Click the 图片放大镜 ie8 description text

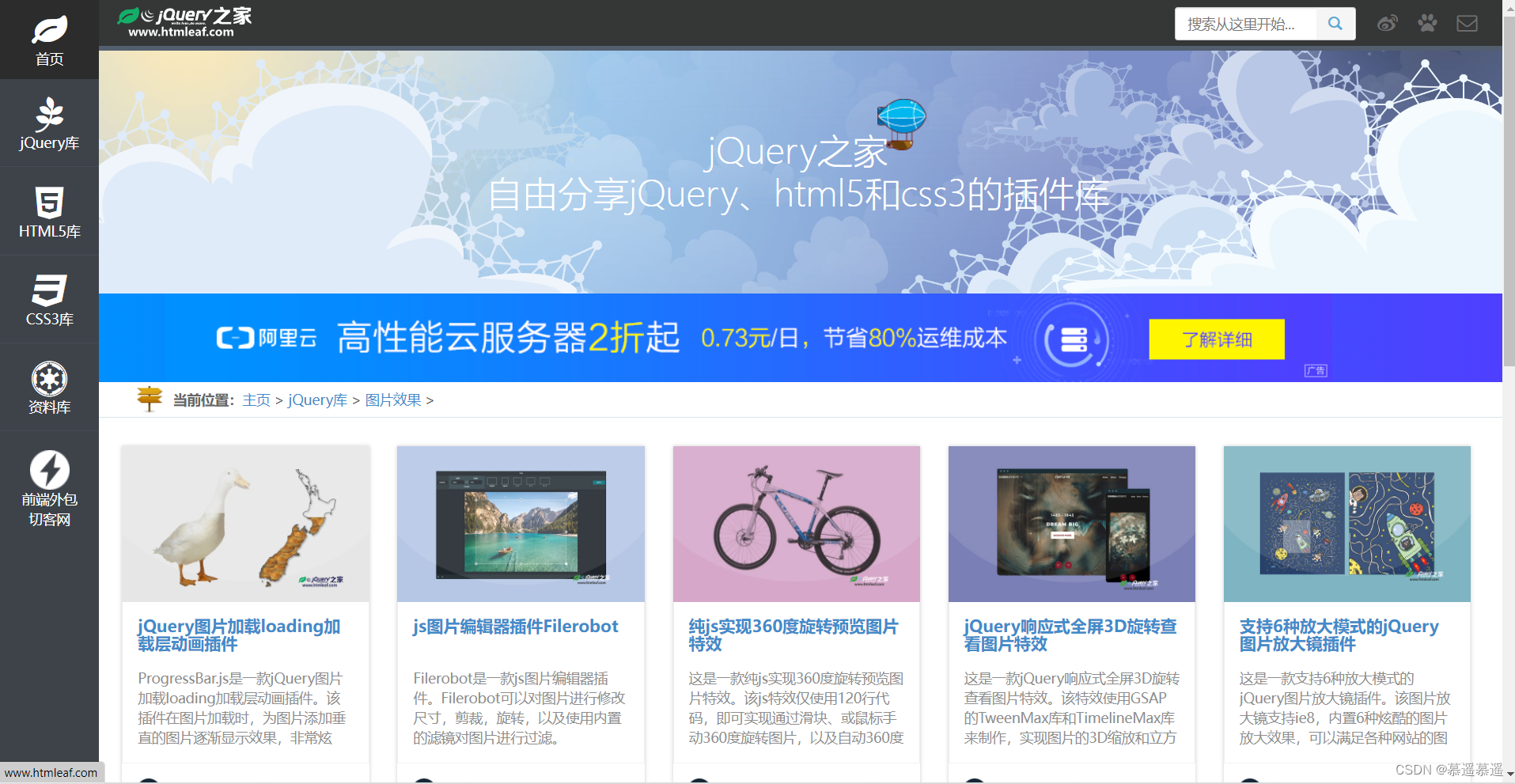(1345, 708)
